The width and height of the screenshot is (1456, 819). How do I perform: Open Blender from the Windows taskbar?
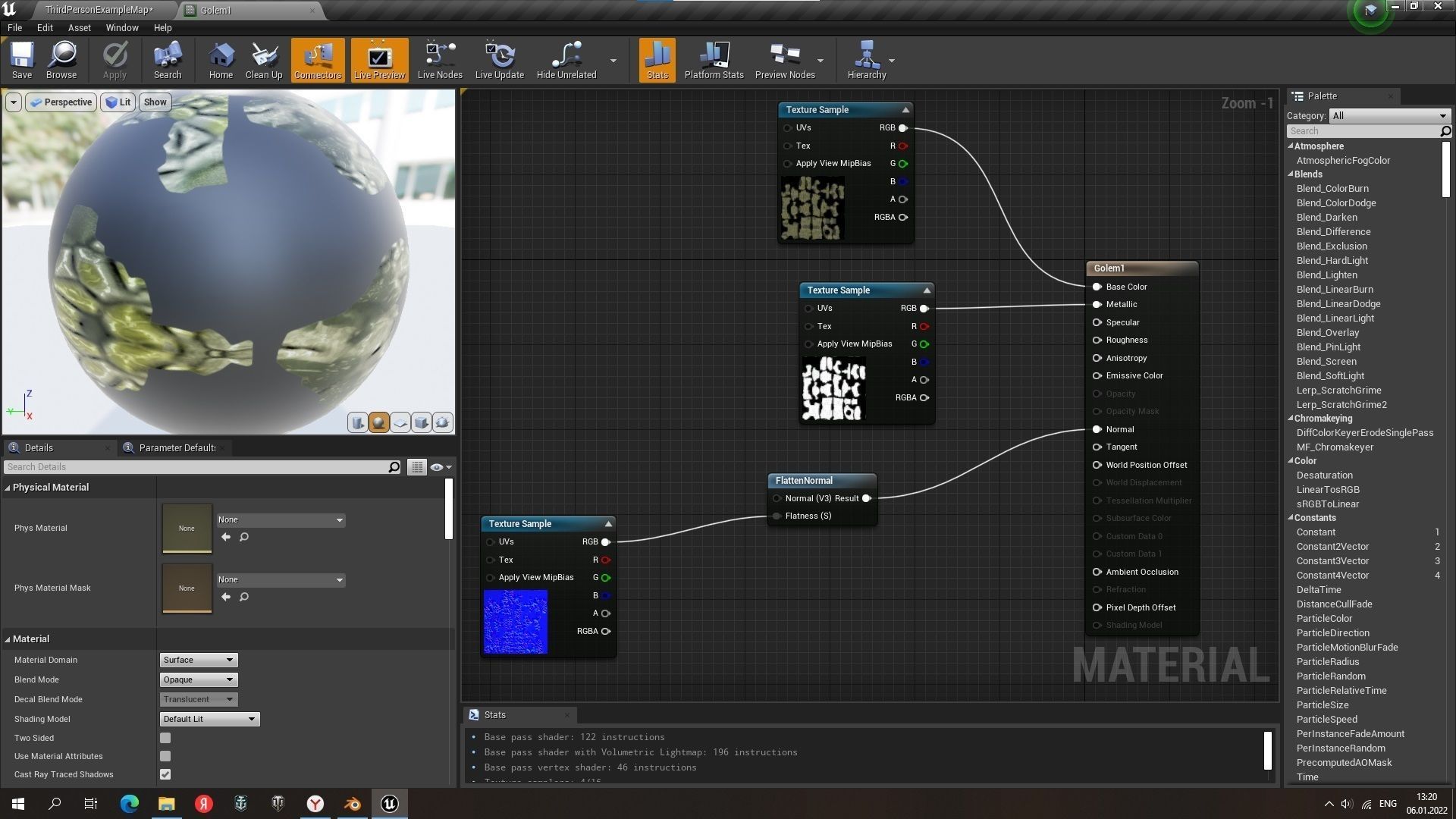coord(353,804)
